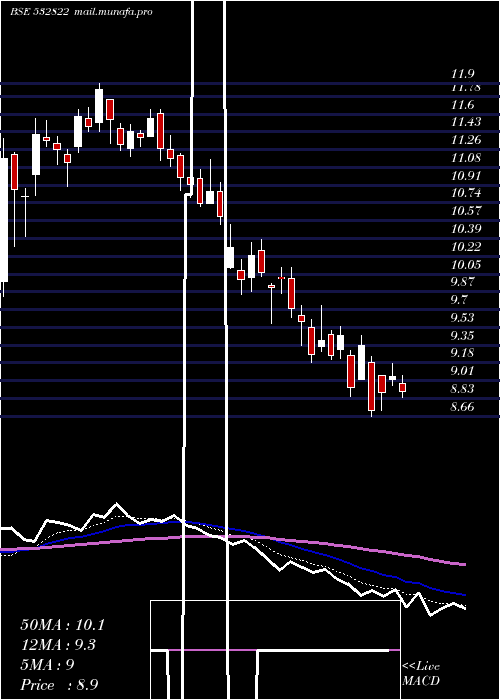Viewport: 500px width, 700px height.
Task: Click the purple 50MA line's right end
Action: pos(464,565)
